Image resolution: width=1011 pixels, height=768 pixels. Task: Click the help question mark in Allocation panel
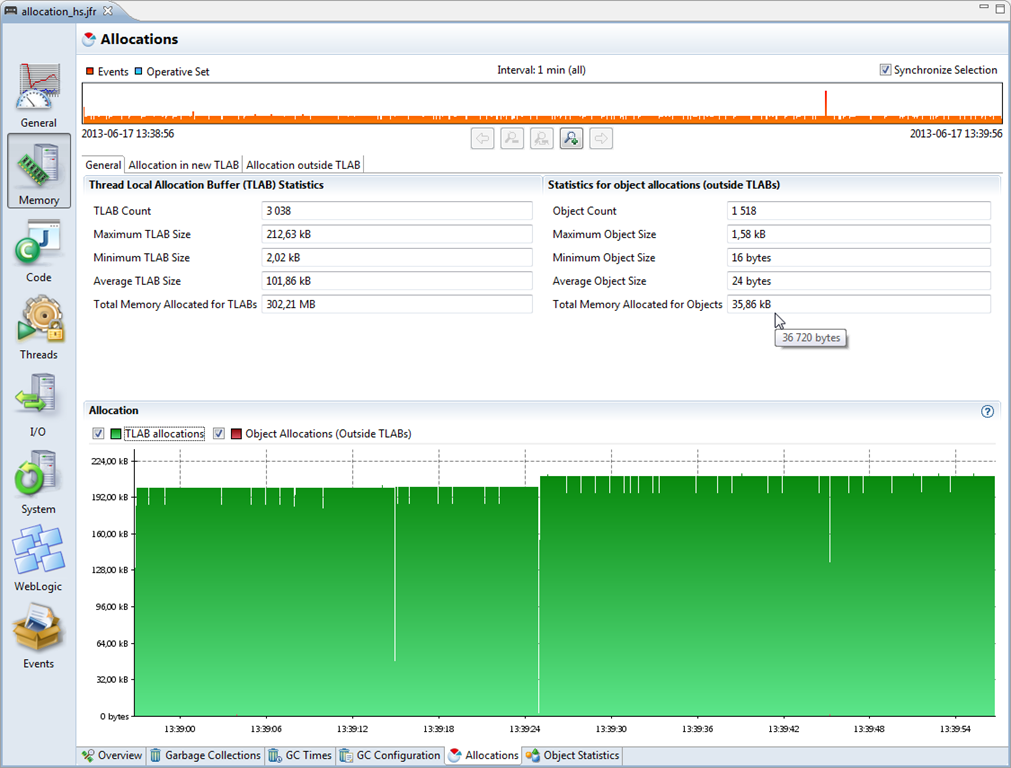[x=987, y=410]
